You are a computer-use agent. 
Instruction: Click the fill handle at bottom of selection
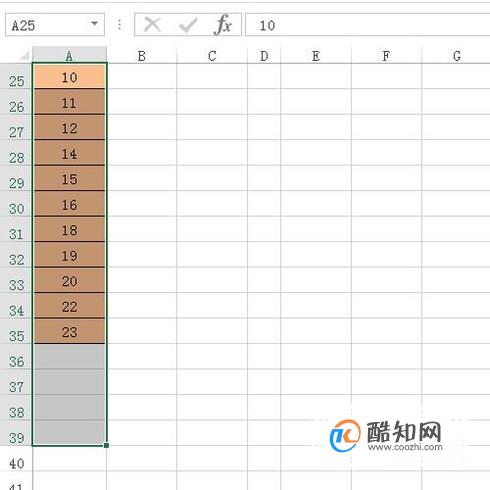coord(106,445)
